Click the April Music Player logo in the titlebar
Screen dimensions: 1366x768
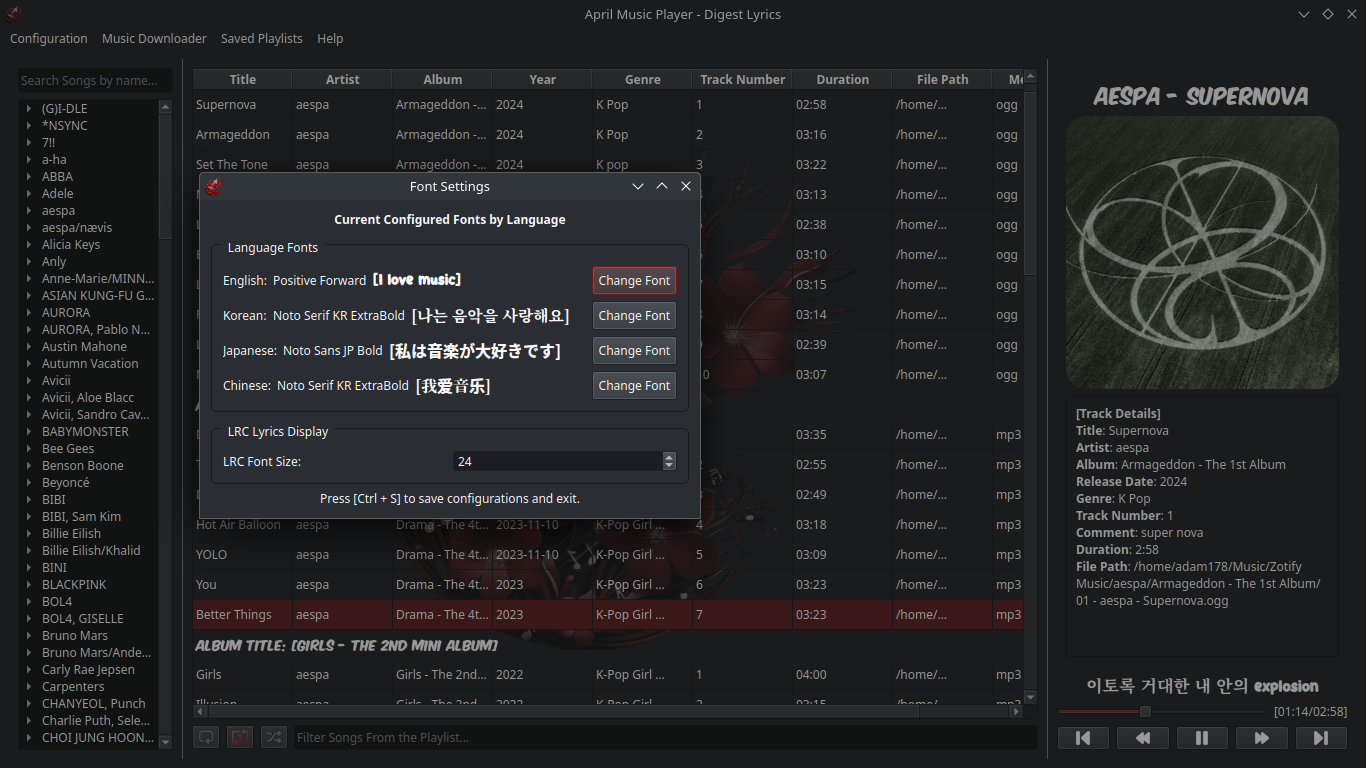pos(13,14)
